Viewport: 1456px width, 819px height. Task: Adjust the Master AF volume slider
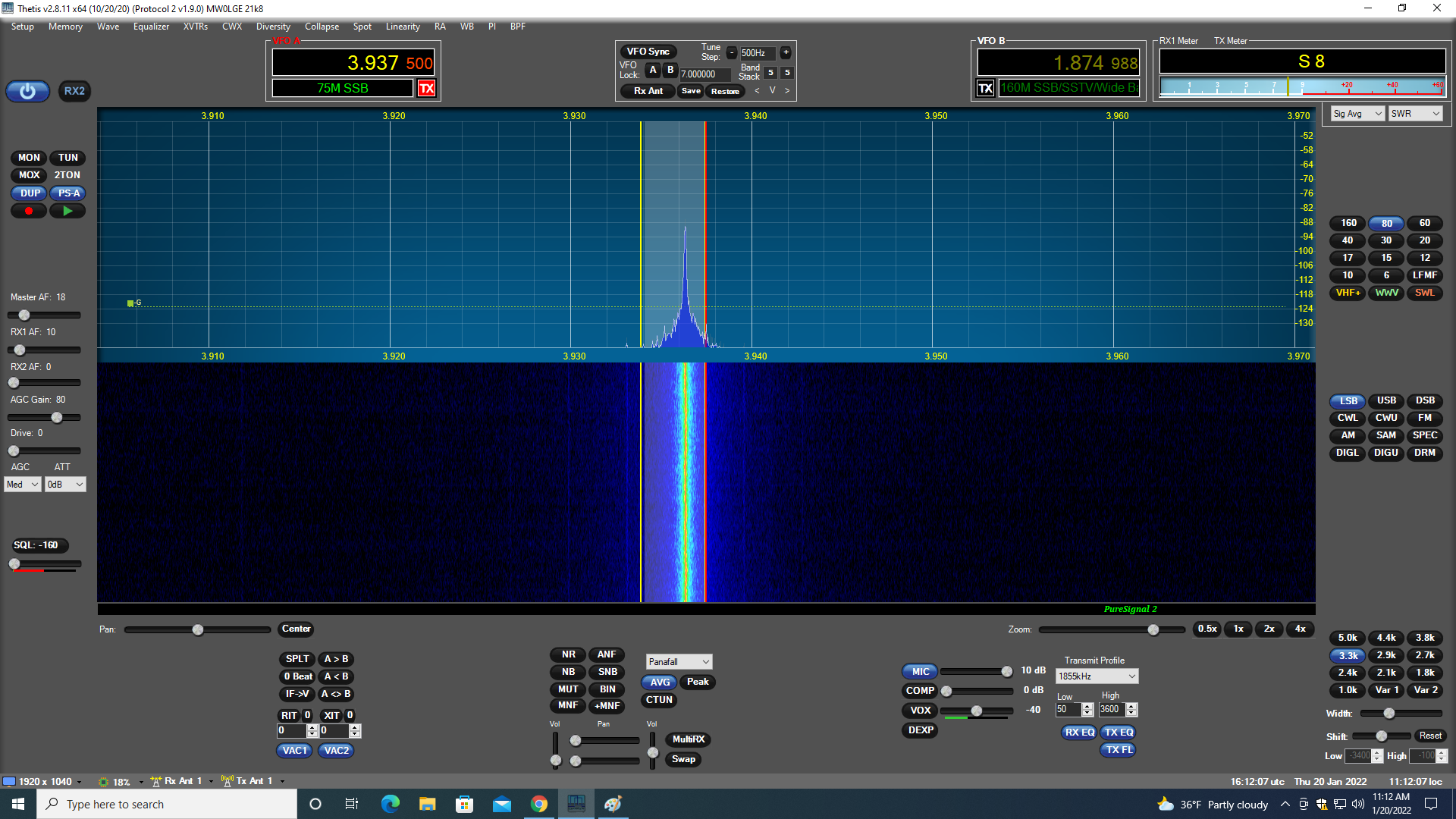coord(44,315)
